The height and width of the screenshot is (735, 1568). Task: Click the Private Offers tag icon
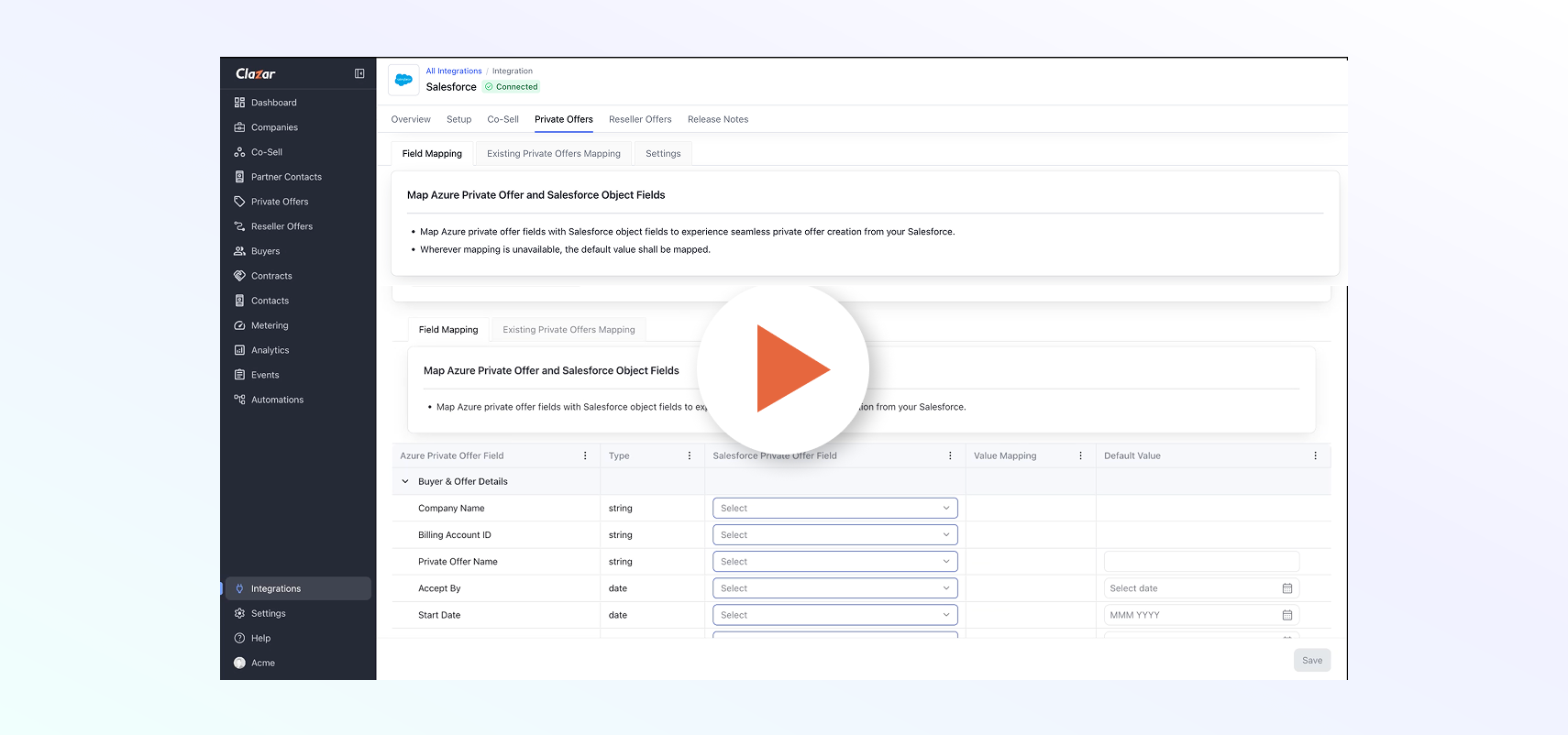(239, 202)
